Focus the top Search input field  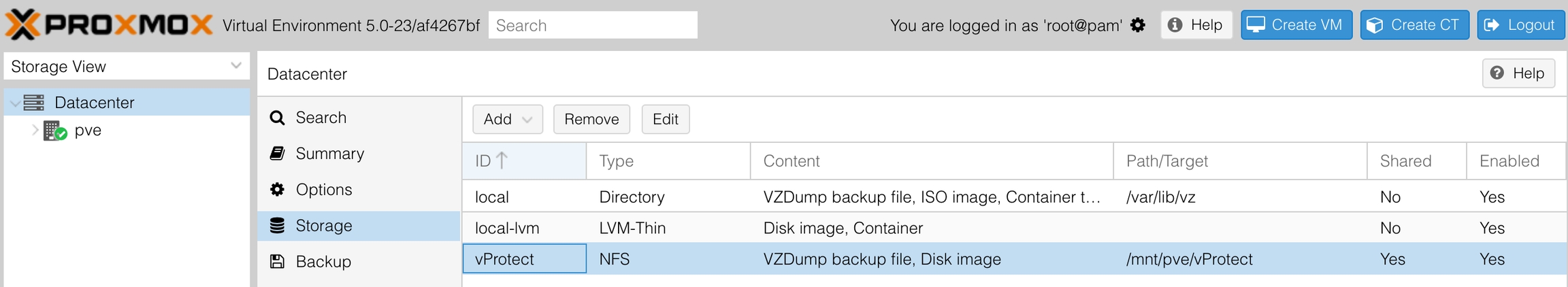593,25
